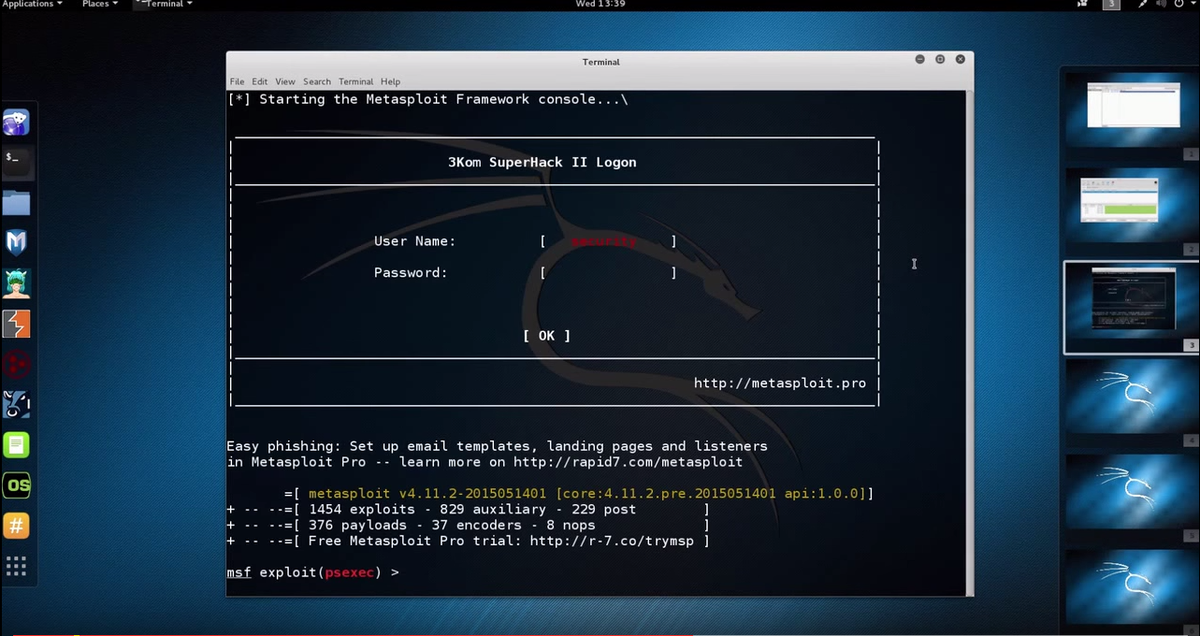1200x636 pixels.
Task: Click the '3Kom SuperHack II Logon' title
Action: 542,162
